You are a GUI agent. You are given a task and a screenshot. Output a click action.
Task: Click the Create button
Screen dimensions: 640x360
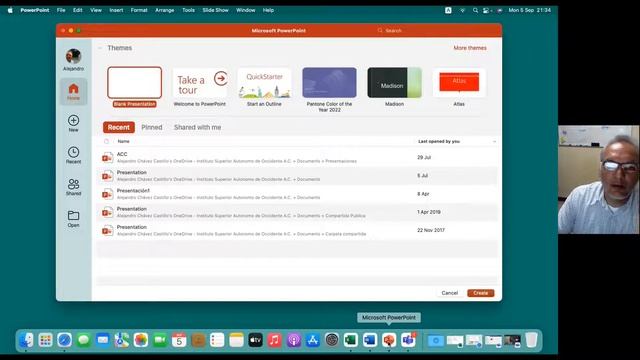(x=481, y=293)
